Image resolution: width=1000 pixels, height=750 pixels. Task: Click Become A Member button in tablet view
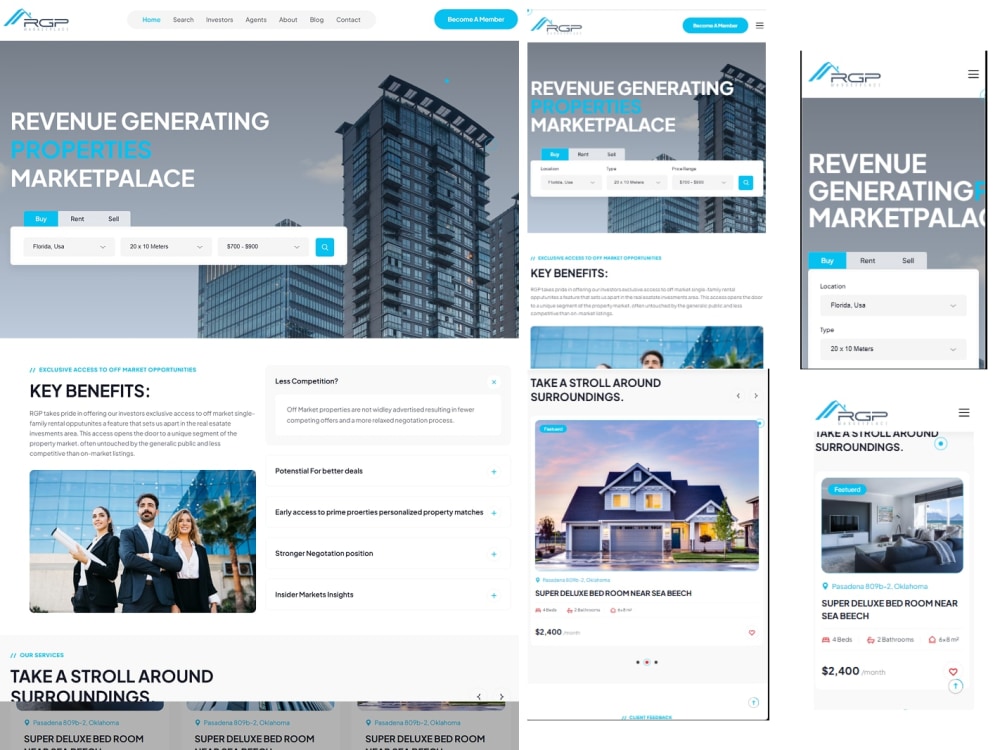tap(715, 26)
